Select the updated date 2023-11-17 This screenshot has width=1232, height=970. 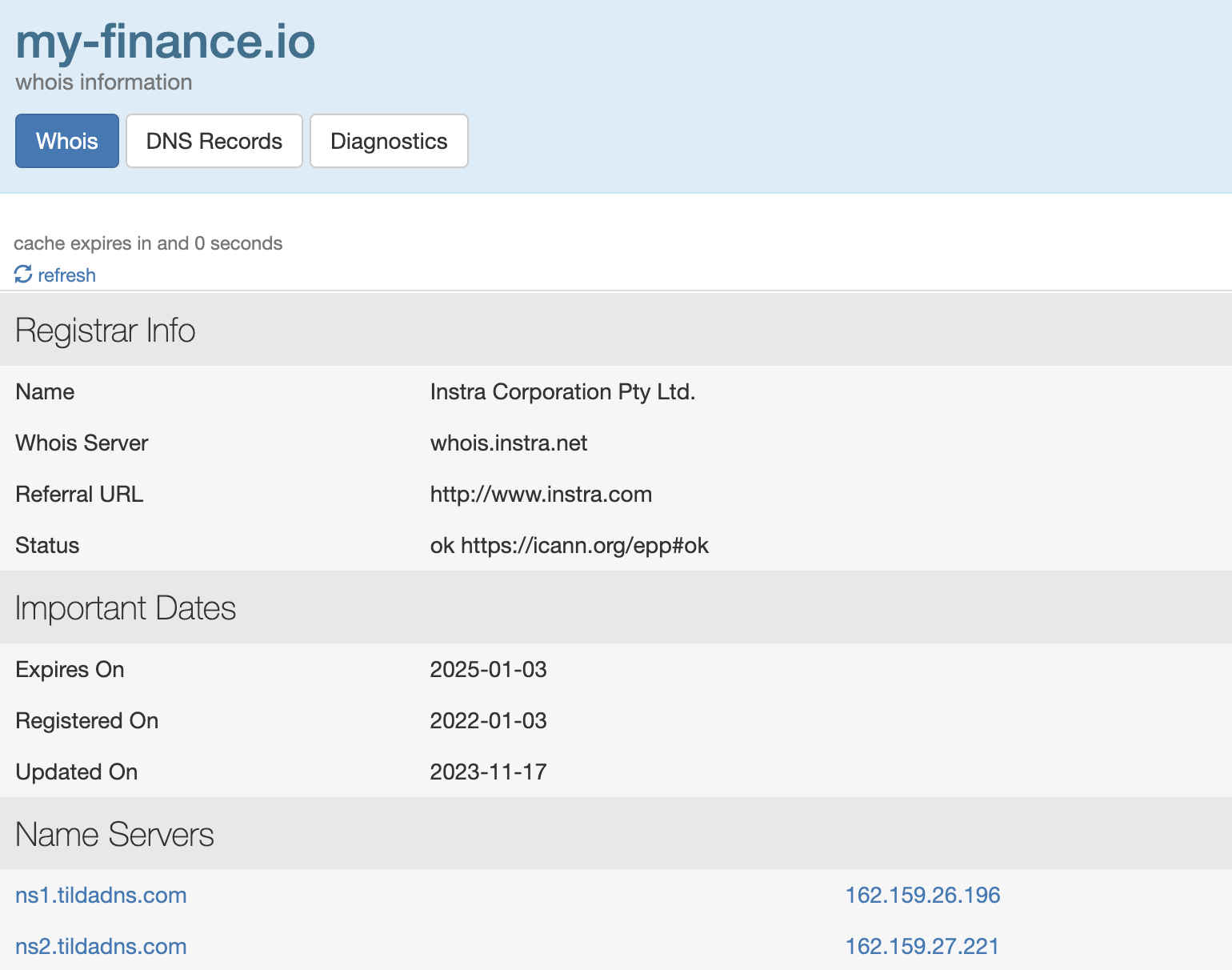pos(488,772)
